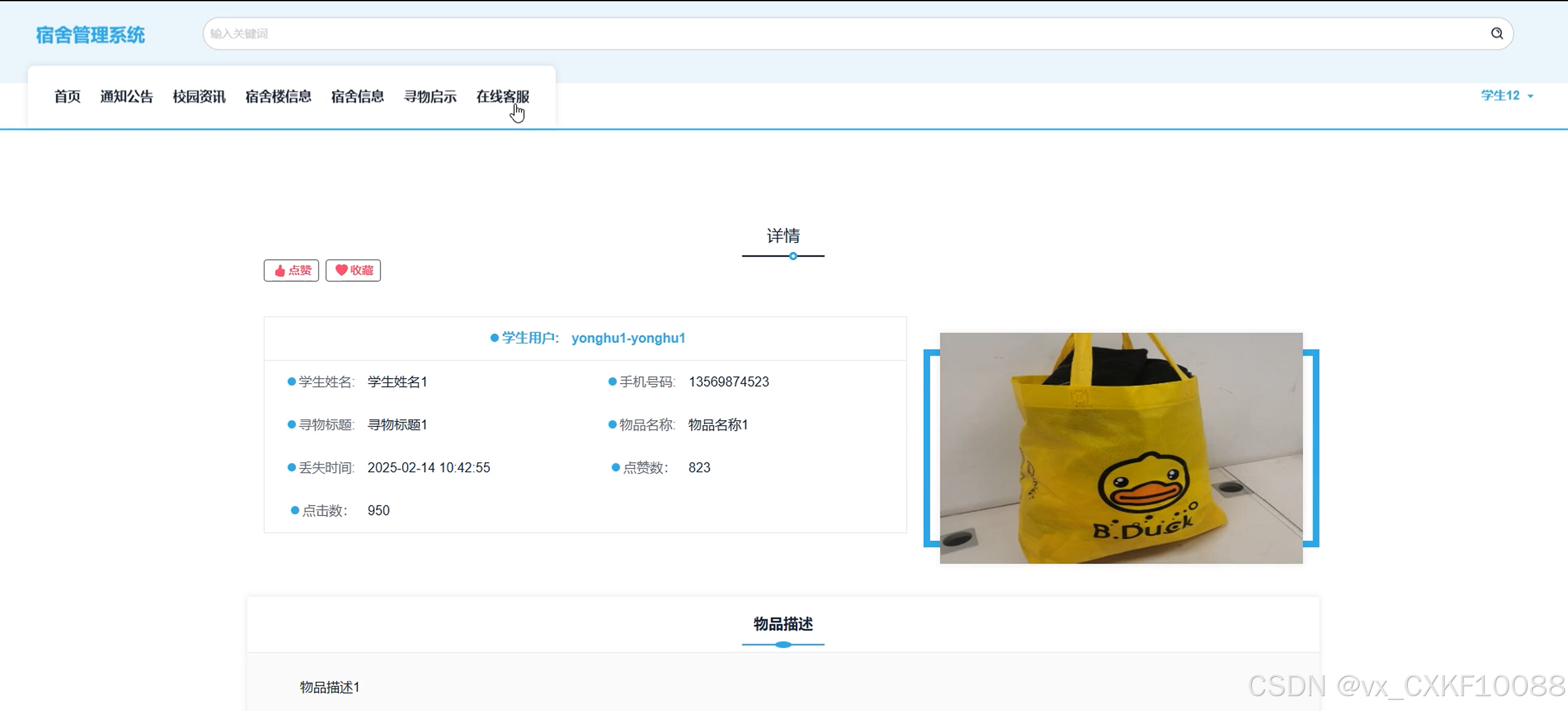Open the 校园资讯 menu item
The width and height of the screenshot is (1568, 711).
pos(199,97)
